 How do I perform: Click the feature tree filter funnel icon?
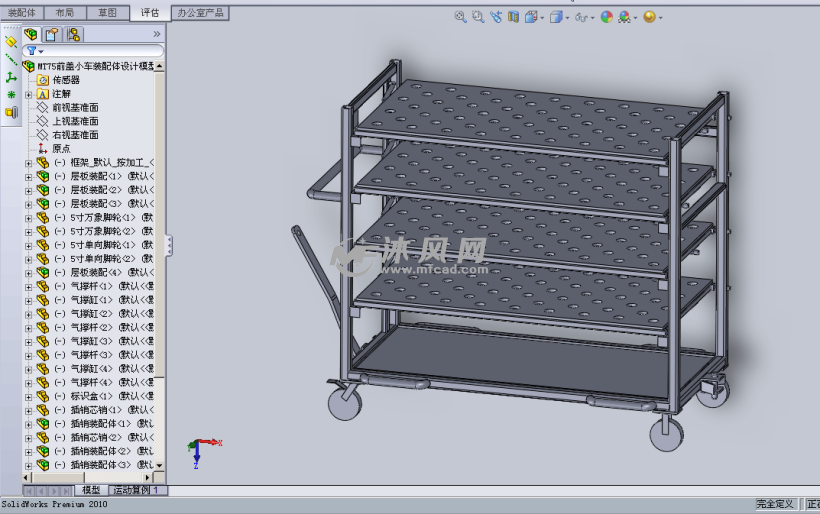(x=32, y=50)
